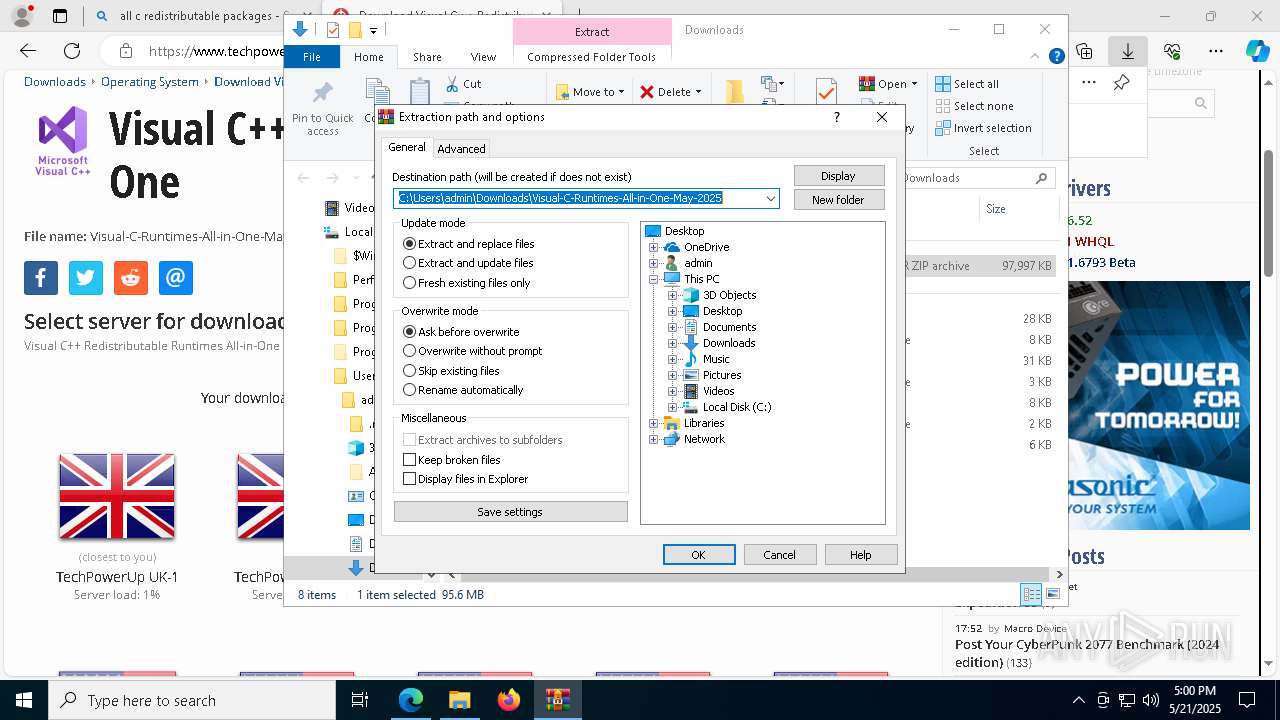
Task: Click WinRAR taskbar icon
Action: tap(558, 700)
